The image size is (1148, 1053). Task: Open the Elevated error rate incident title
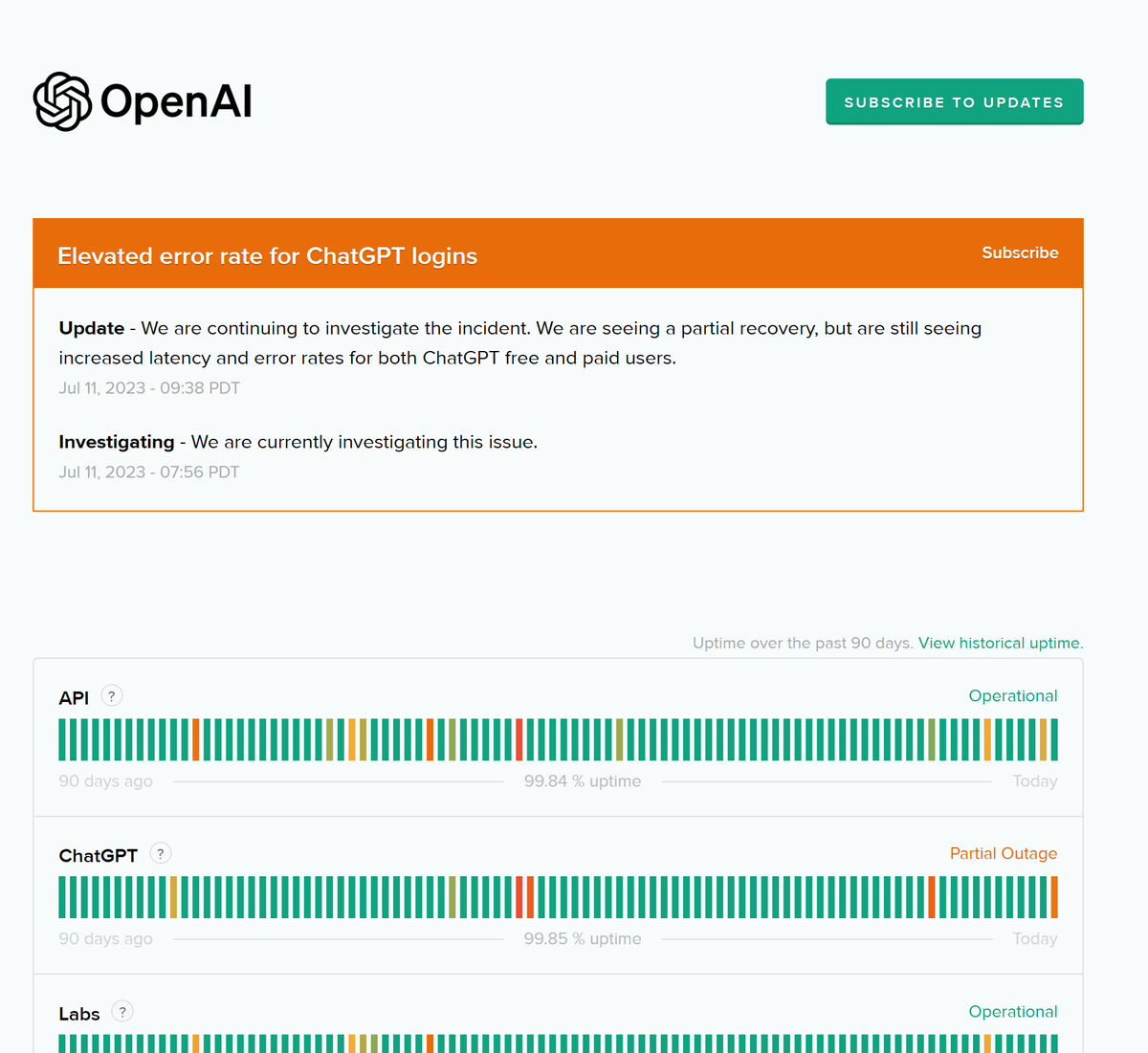[x=267, y=256]
